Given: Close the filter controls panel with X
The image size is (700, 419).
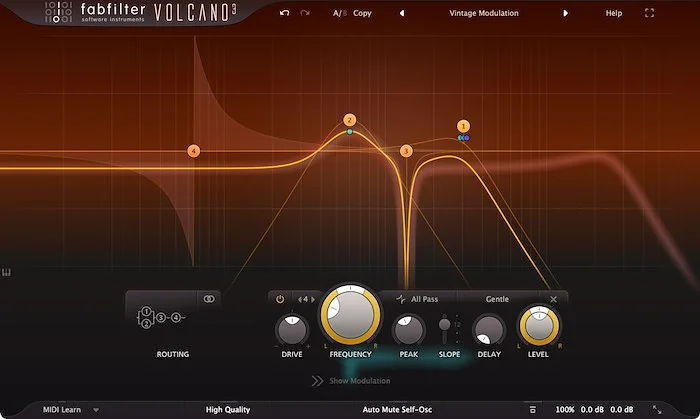Looking at the screenshot, I should pyautogui.click(x=554, y=298).
